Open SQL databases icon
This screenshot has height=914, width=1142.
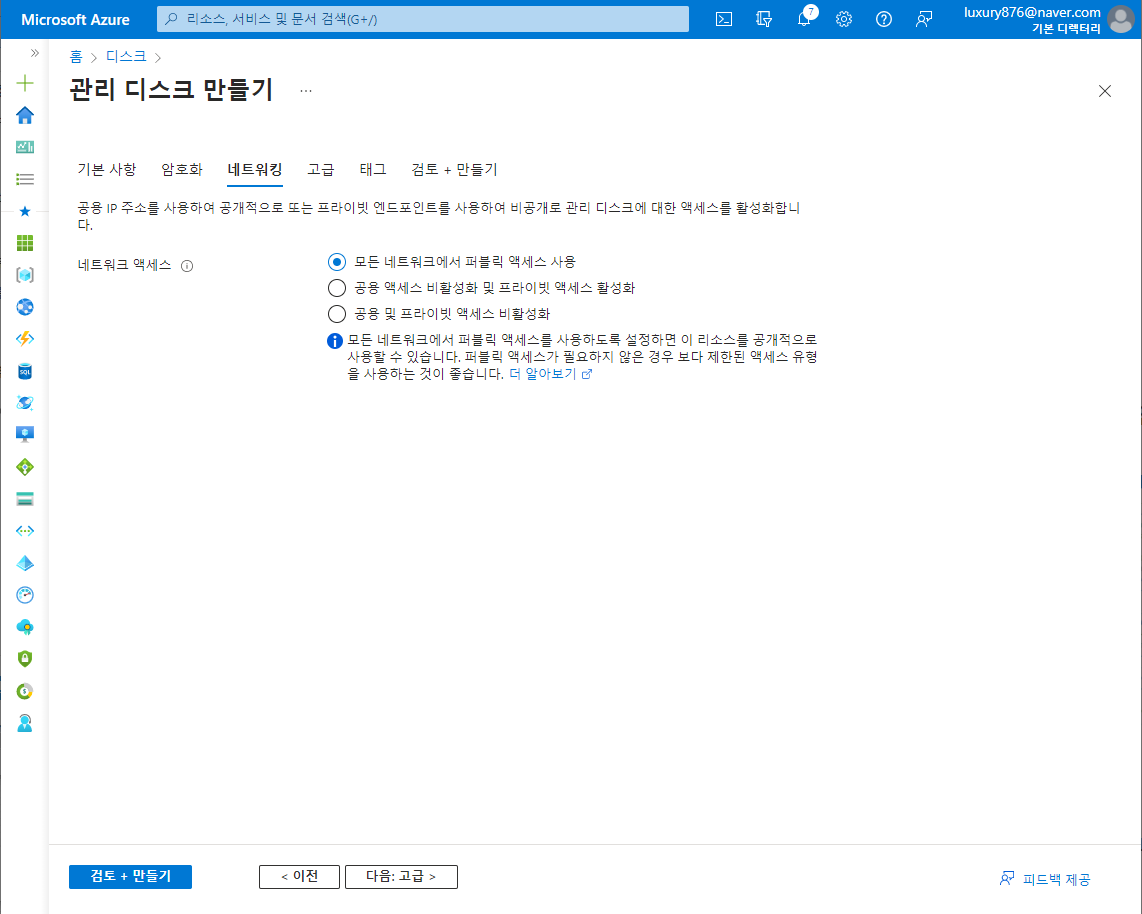25,371
